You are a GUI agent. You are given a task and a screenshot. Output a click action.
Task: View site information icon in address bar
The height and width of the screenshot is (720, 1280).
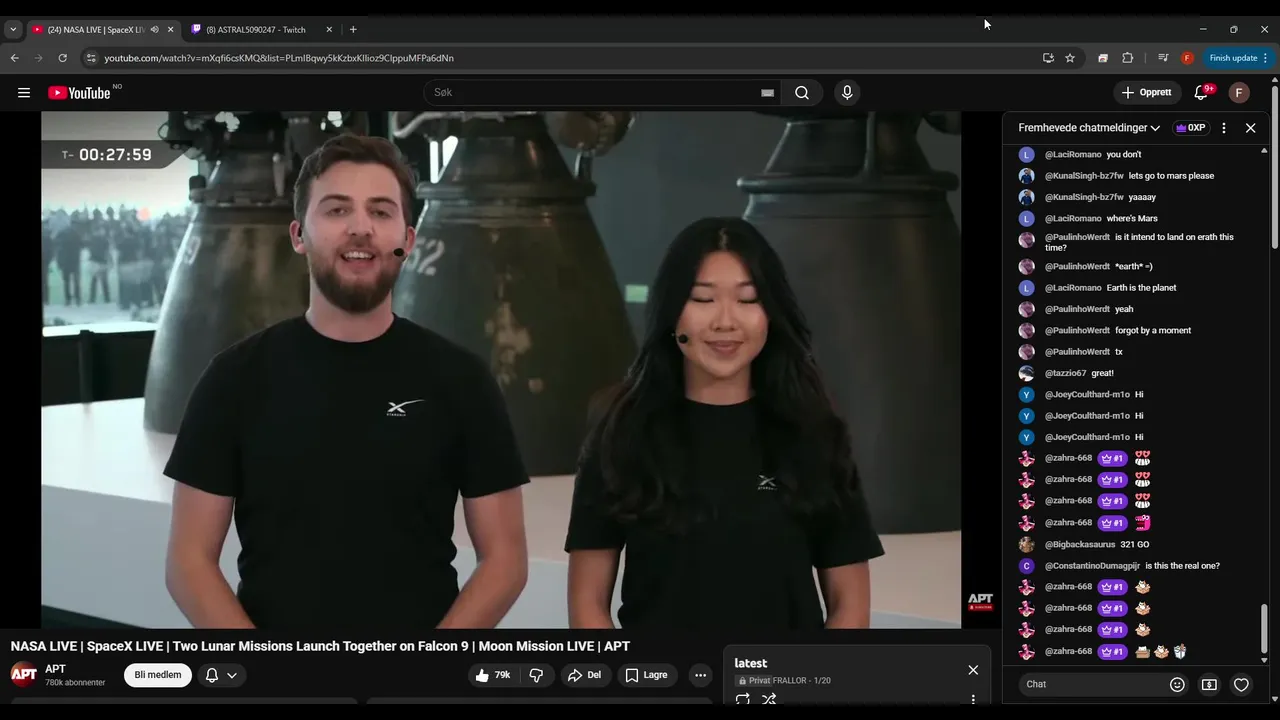point(91,58)
